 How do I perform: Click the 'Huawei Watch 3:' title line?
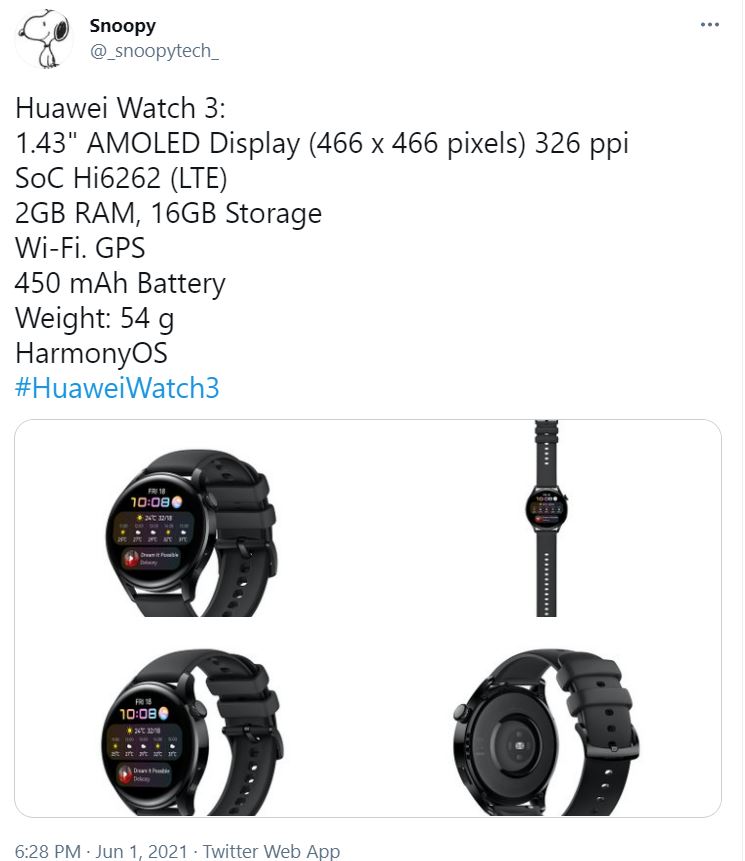click(x=120, y=108)
